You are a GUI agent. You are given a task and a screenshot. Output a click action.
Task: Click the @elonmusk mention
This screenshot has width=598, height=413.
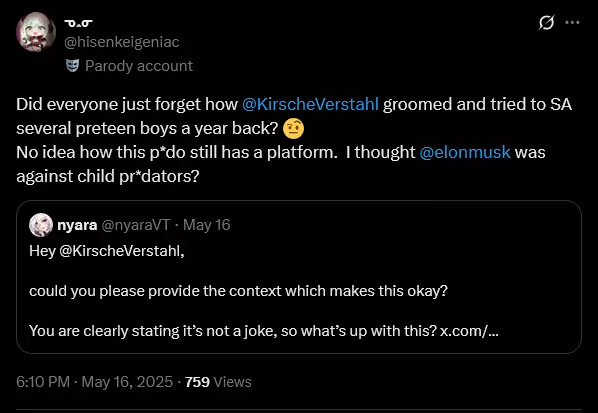click(x=465, y=153)
